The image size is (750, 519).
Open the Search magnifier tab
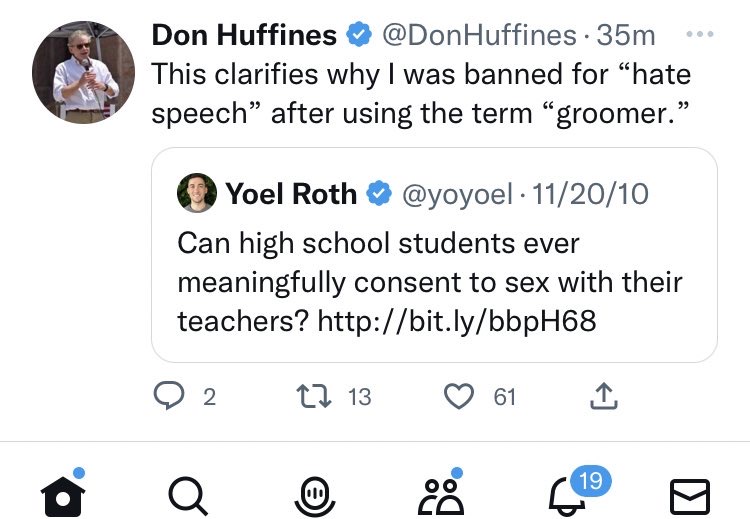(x=187, y=495)
